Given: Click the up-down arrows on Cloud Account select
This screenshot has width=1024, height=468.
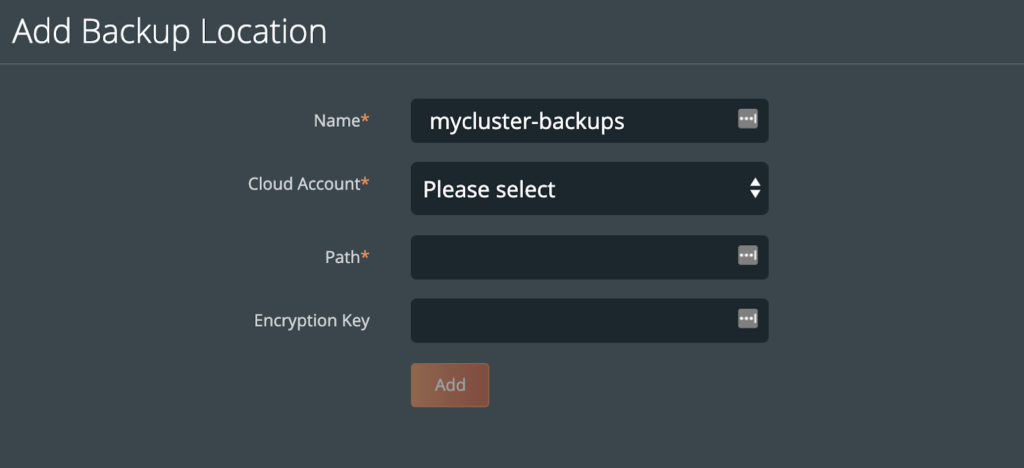Looking at the screenshot, I should (x=755, y=188).
